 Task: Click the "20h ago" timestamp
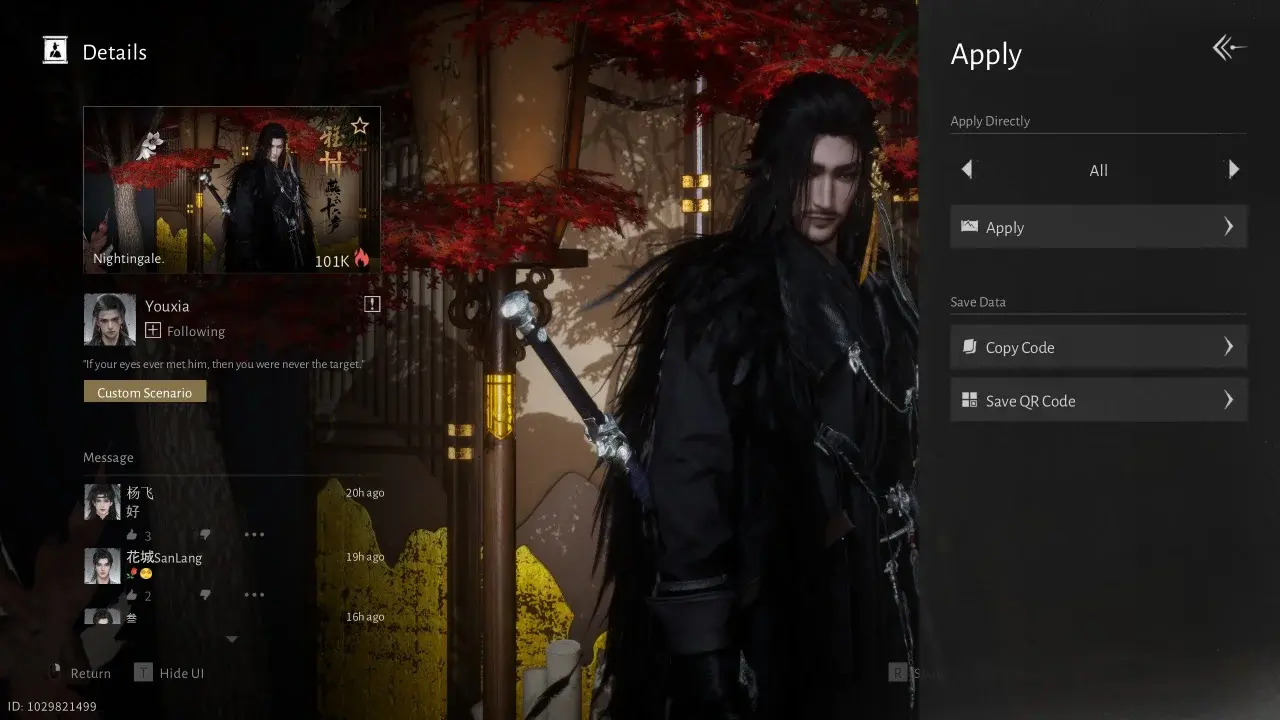point(365,493)
